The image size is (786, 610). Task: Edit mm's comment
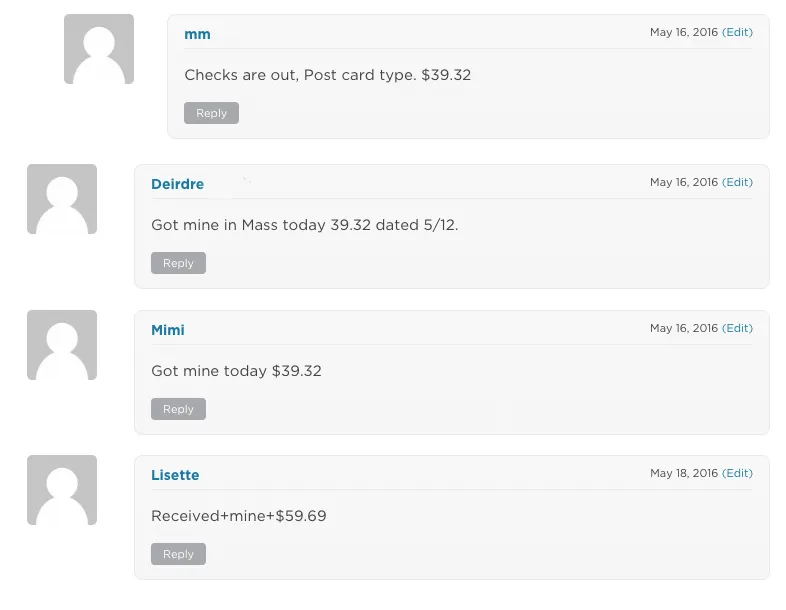point(737,32)
